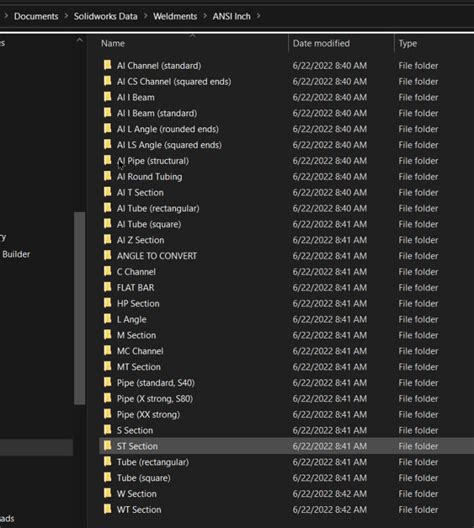
Task: Select the ANGLE TO CONVERT folder icon
Action: tap(107, 255)
